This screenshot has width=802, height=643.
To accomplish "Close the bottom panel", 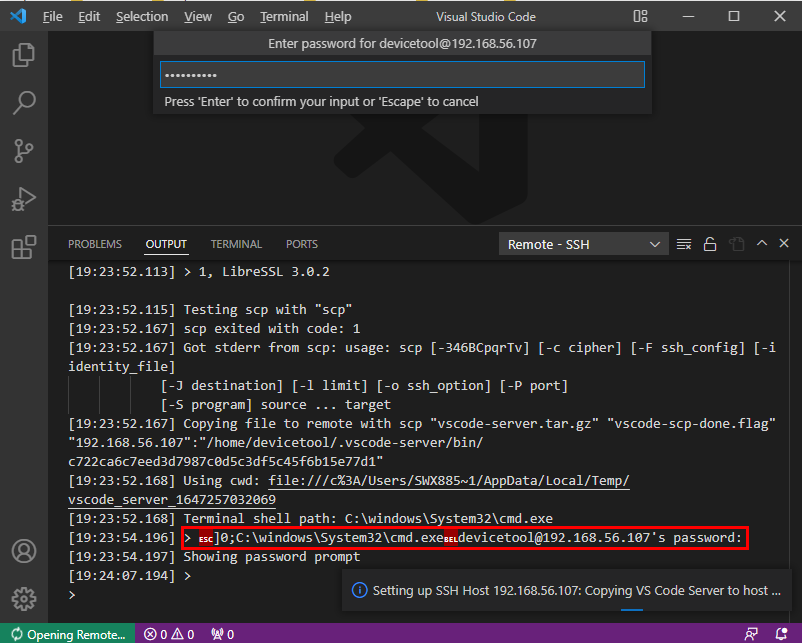I will 784,243.
